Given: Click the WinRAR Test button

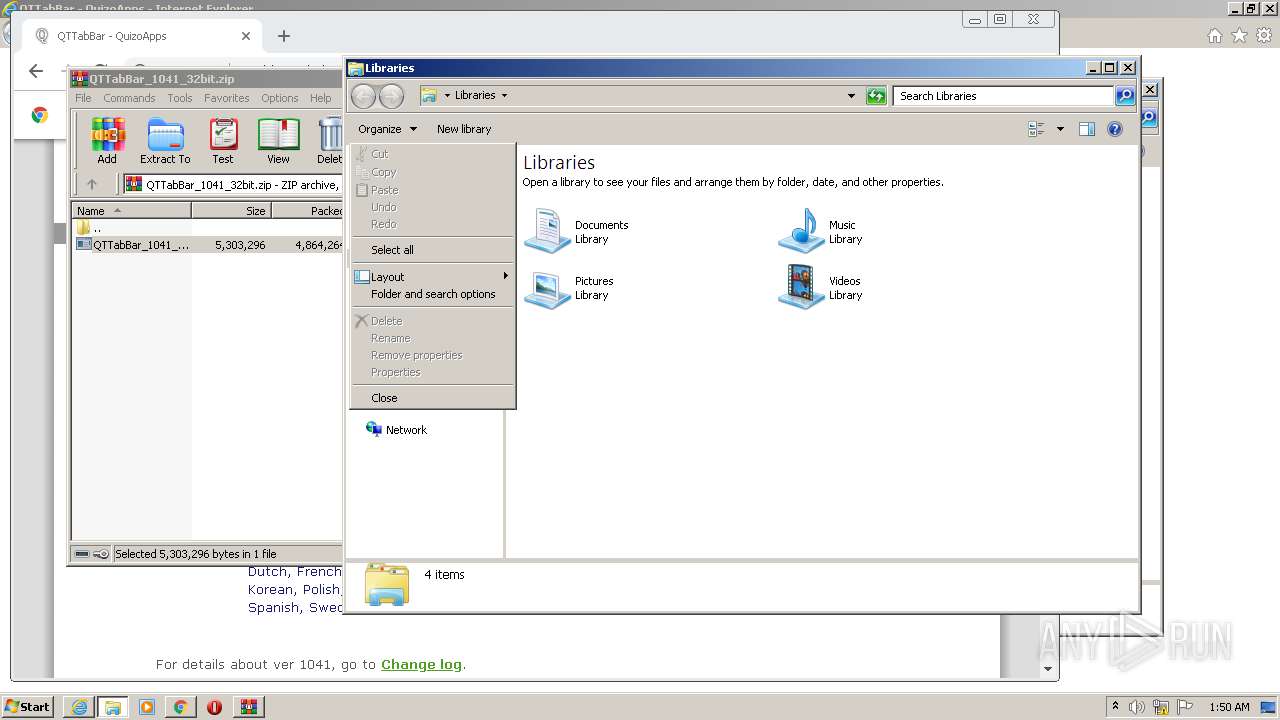Looking at the screenshot, I should coord(223,141).
